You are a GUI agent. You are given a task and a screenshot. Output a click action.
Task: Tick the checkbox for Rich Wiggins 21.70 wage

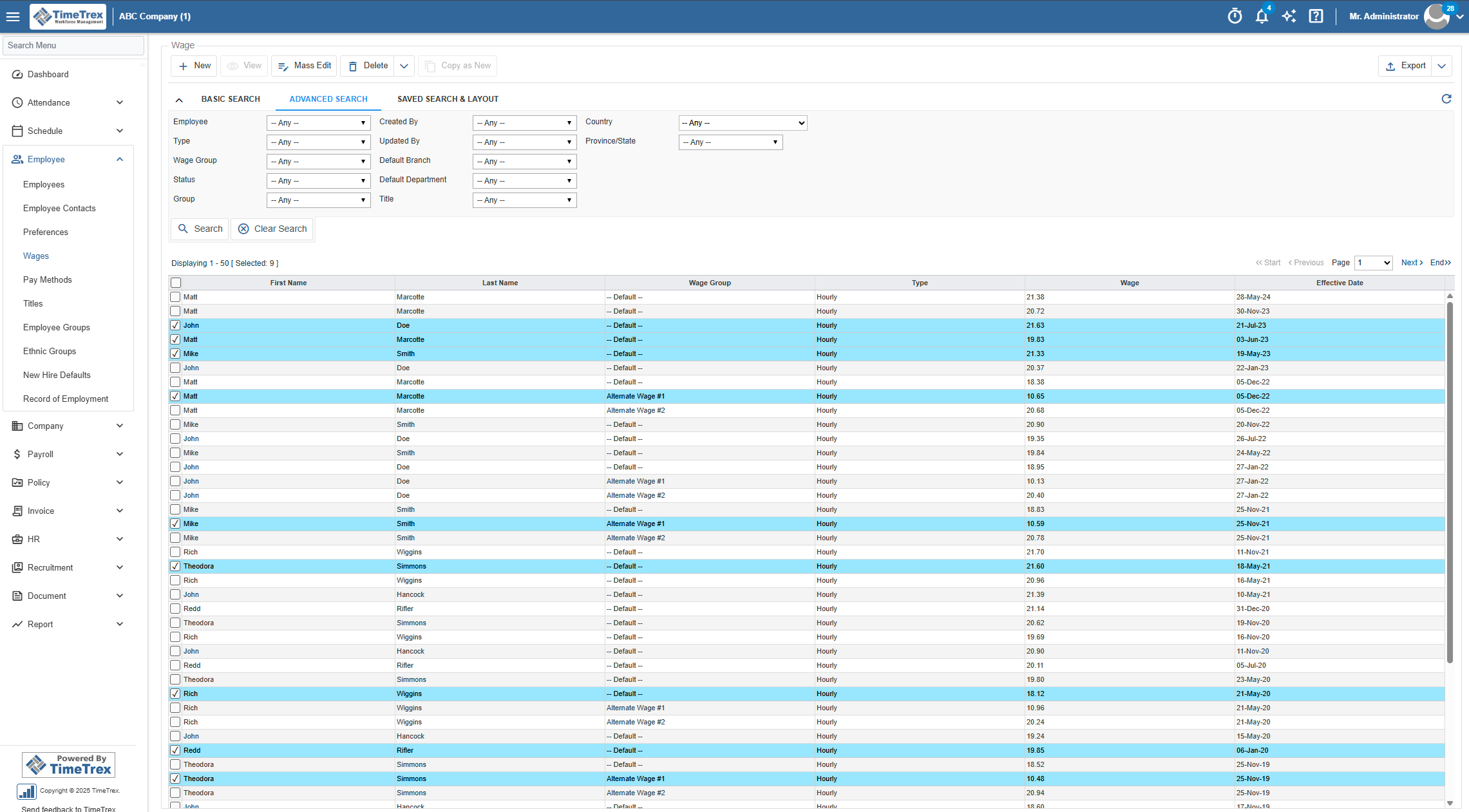[x=175, y=552]
